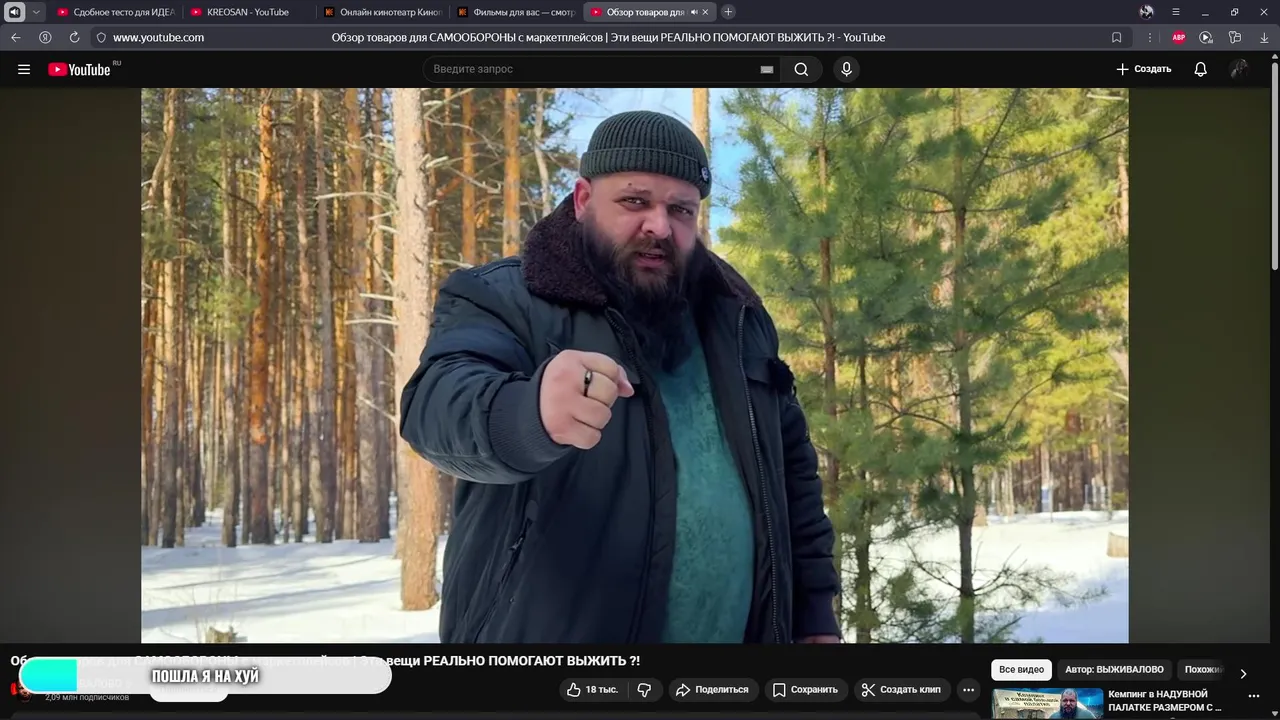The height and width of the screenshot is (720, 1280).
Task: Select the Автор: ВЫЖИВАЛОВО chip
Action: click(1114, 670)
